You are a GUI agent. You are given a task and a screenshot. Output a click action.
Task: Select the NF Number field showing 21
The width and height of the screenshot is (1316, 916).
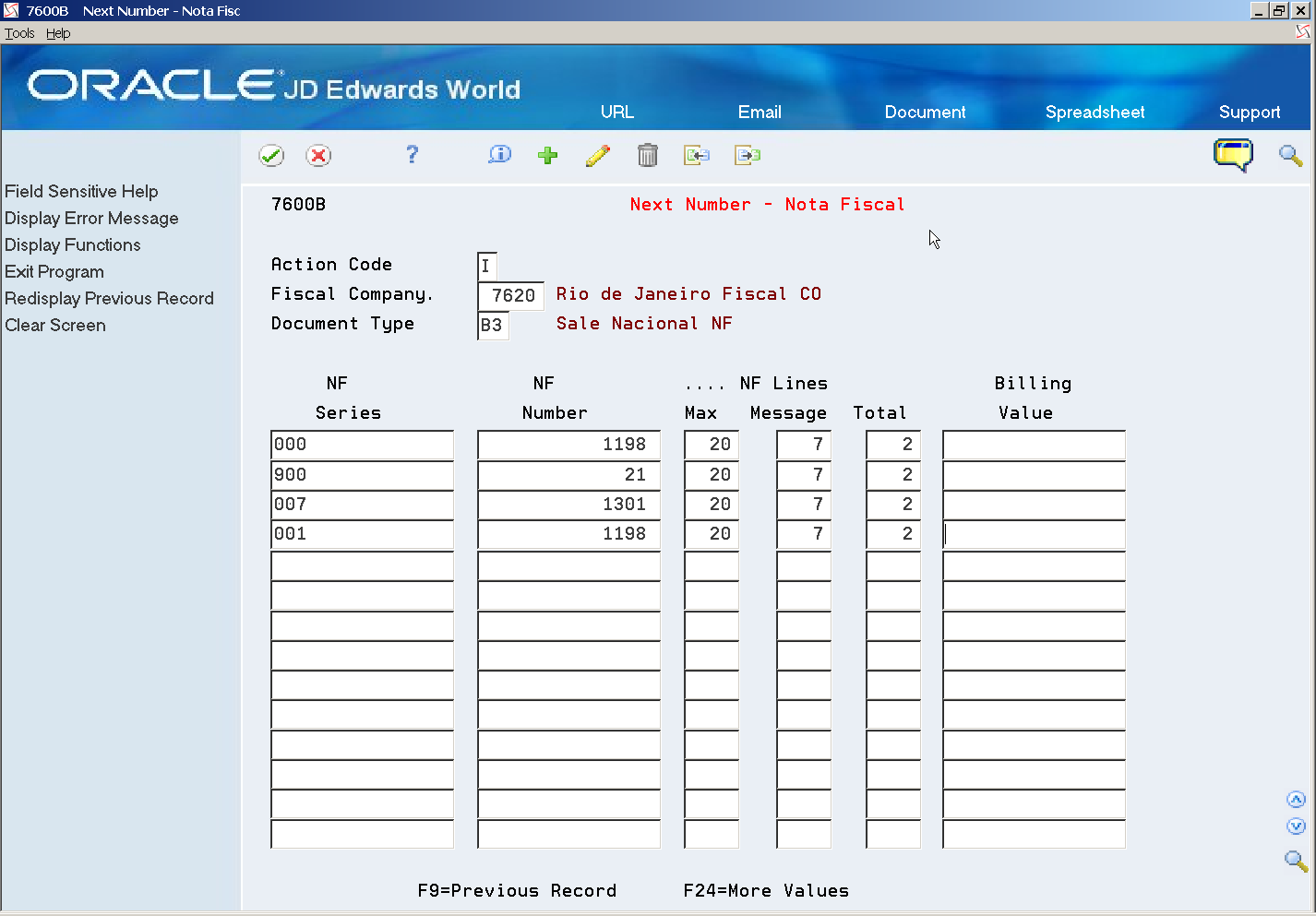(x=568, y=475)
